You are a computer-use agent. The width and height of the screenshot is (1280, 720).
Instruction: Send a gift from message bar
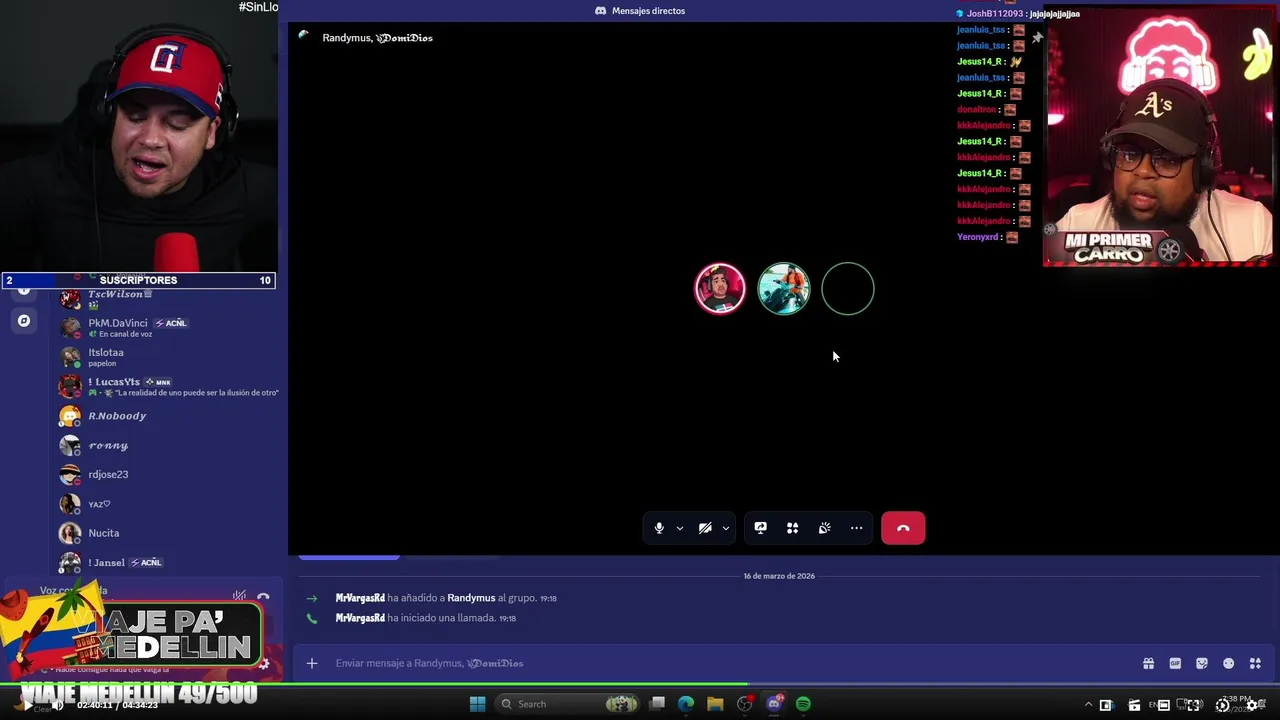1149,663
